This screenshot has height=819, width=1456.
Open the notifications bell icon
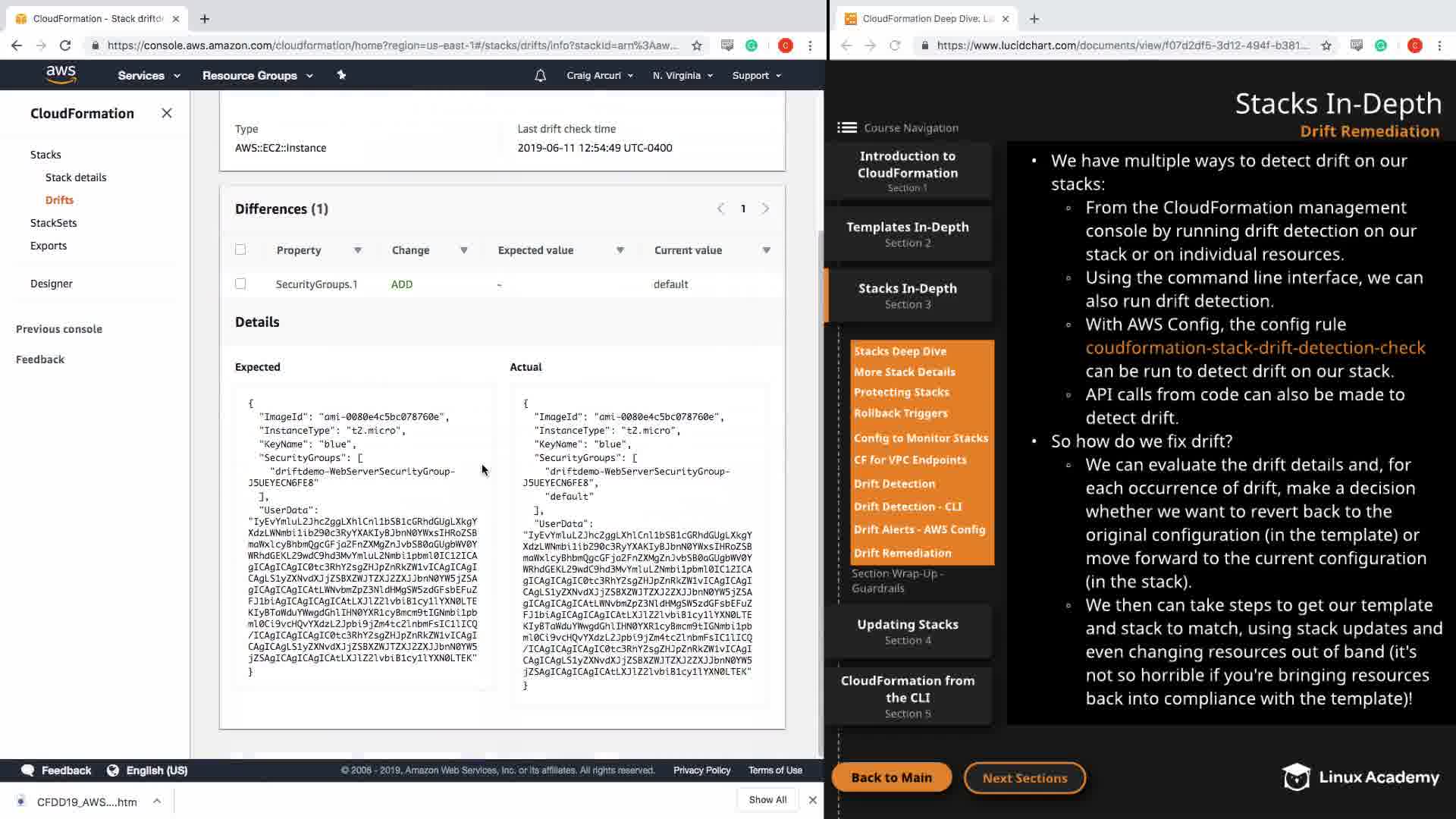(x=540, y=76)
